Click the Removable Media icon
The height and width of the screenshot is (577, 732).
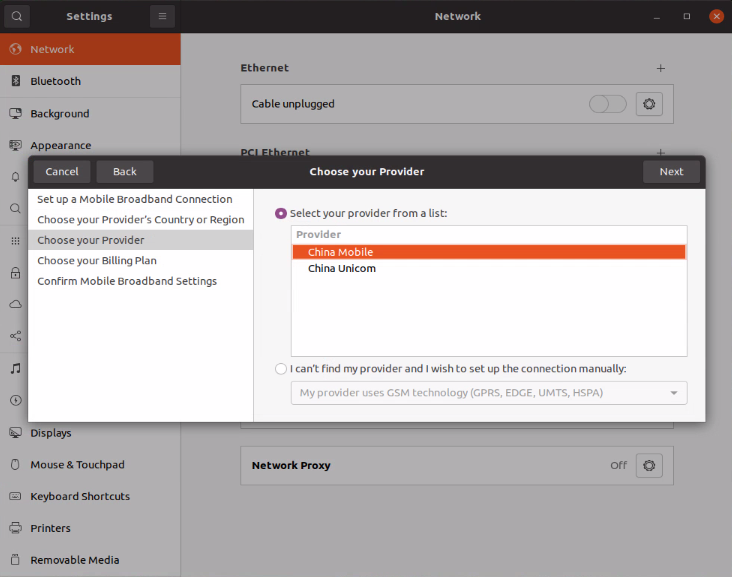pyautogui.click(x=15, y=560)
